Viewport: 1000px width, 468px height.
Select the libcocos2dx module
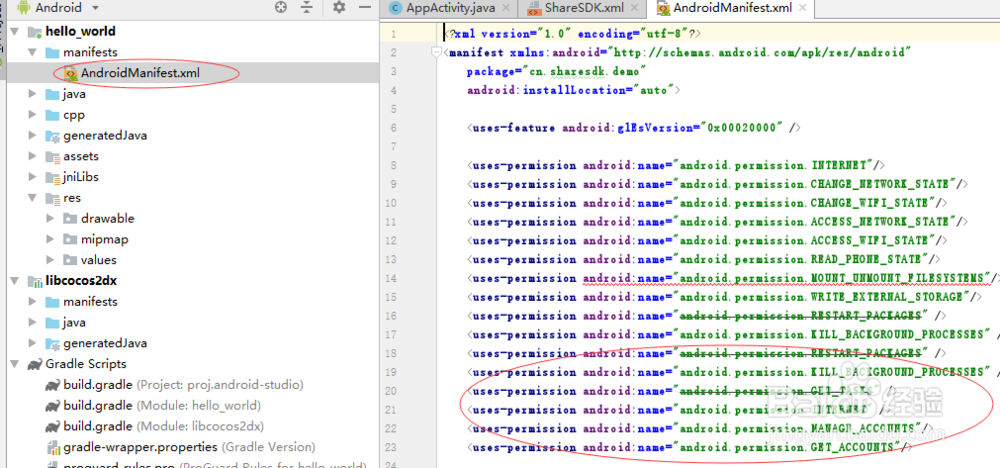pos(81,281)
